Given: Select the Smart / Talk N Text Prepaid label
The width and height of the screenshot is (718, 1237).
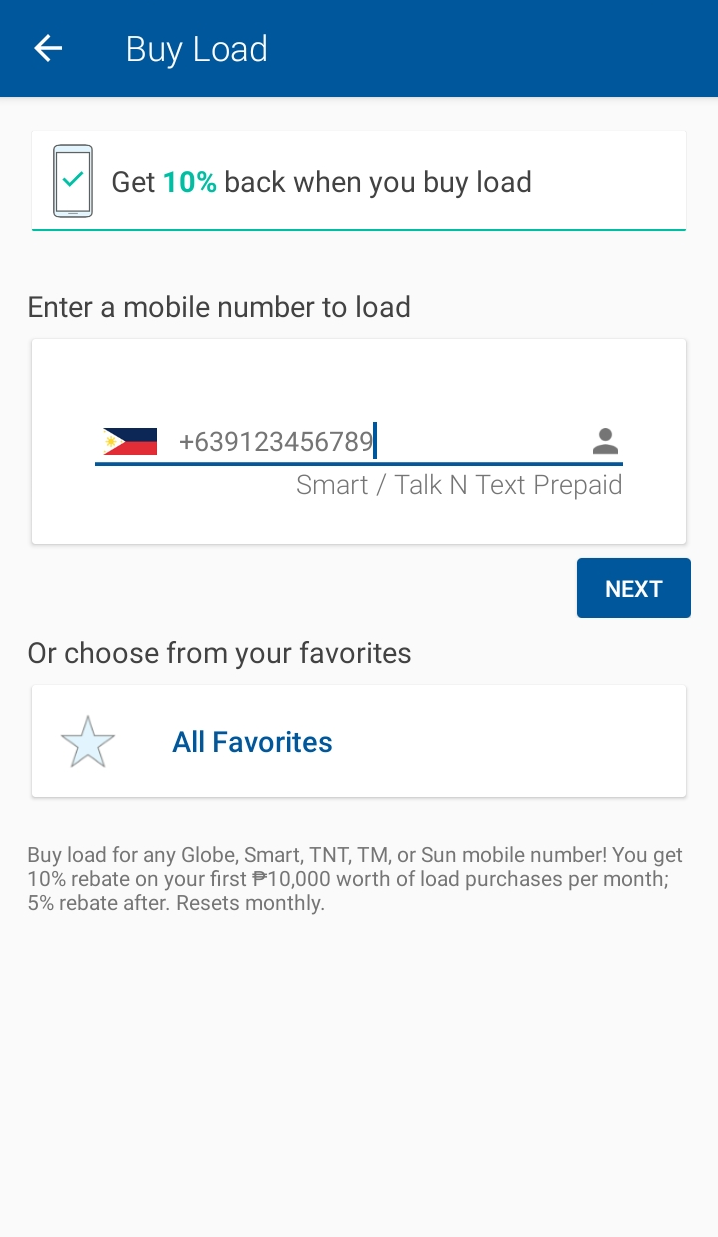Looking at the screenshot, I should [459, 484].
